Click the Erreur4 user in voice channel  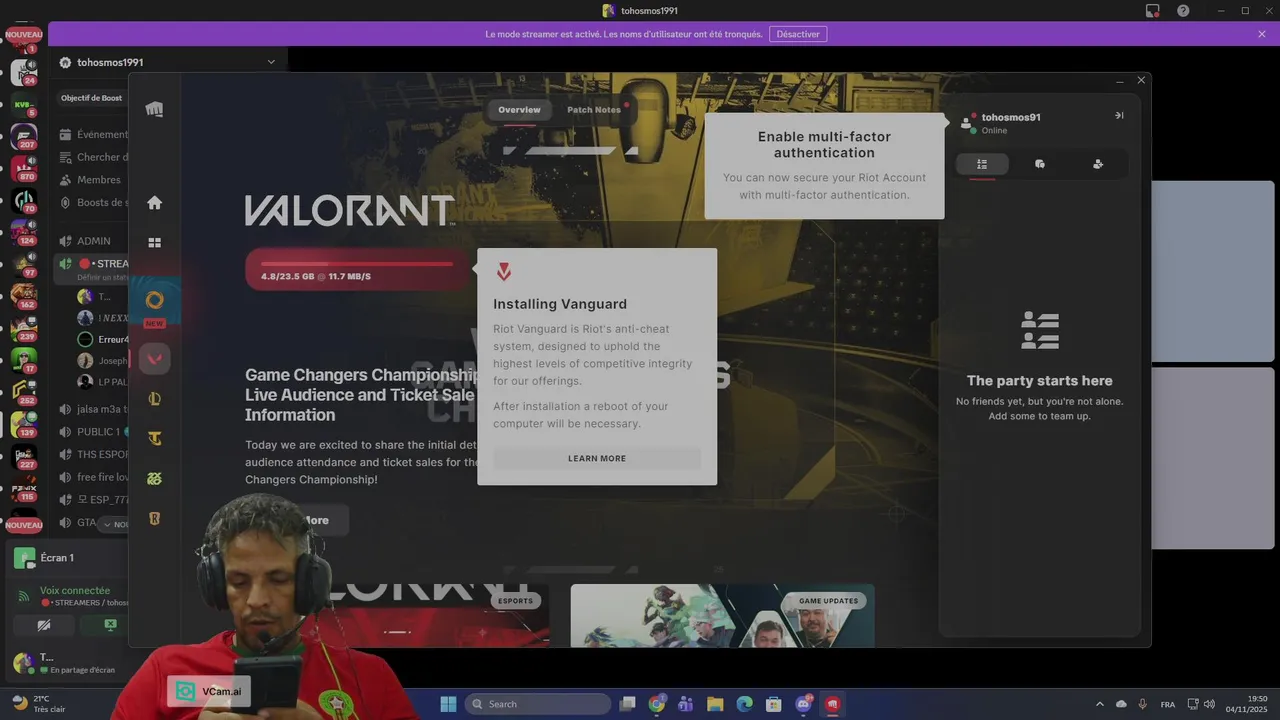point(103,339)
